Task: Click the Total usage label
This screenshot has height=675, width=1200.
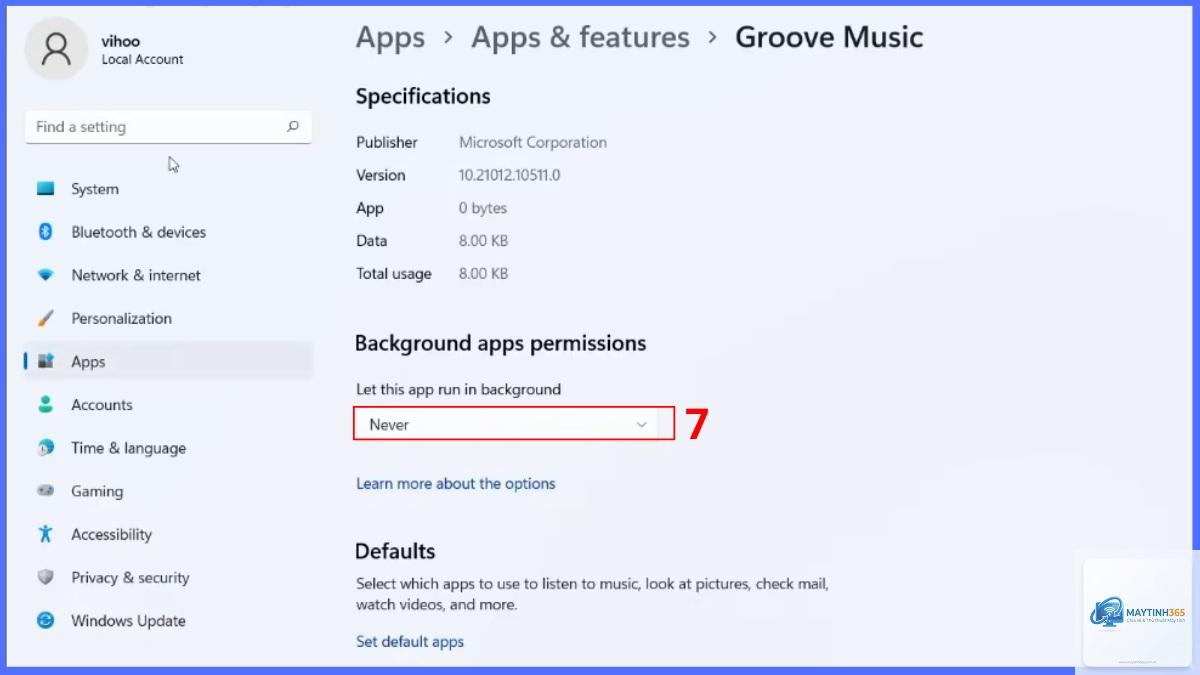Action: coord(394,273)
